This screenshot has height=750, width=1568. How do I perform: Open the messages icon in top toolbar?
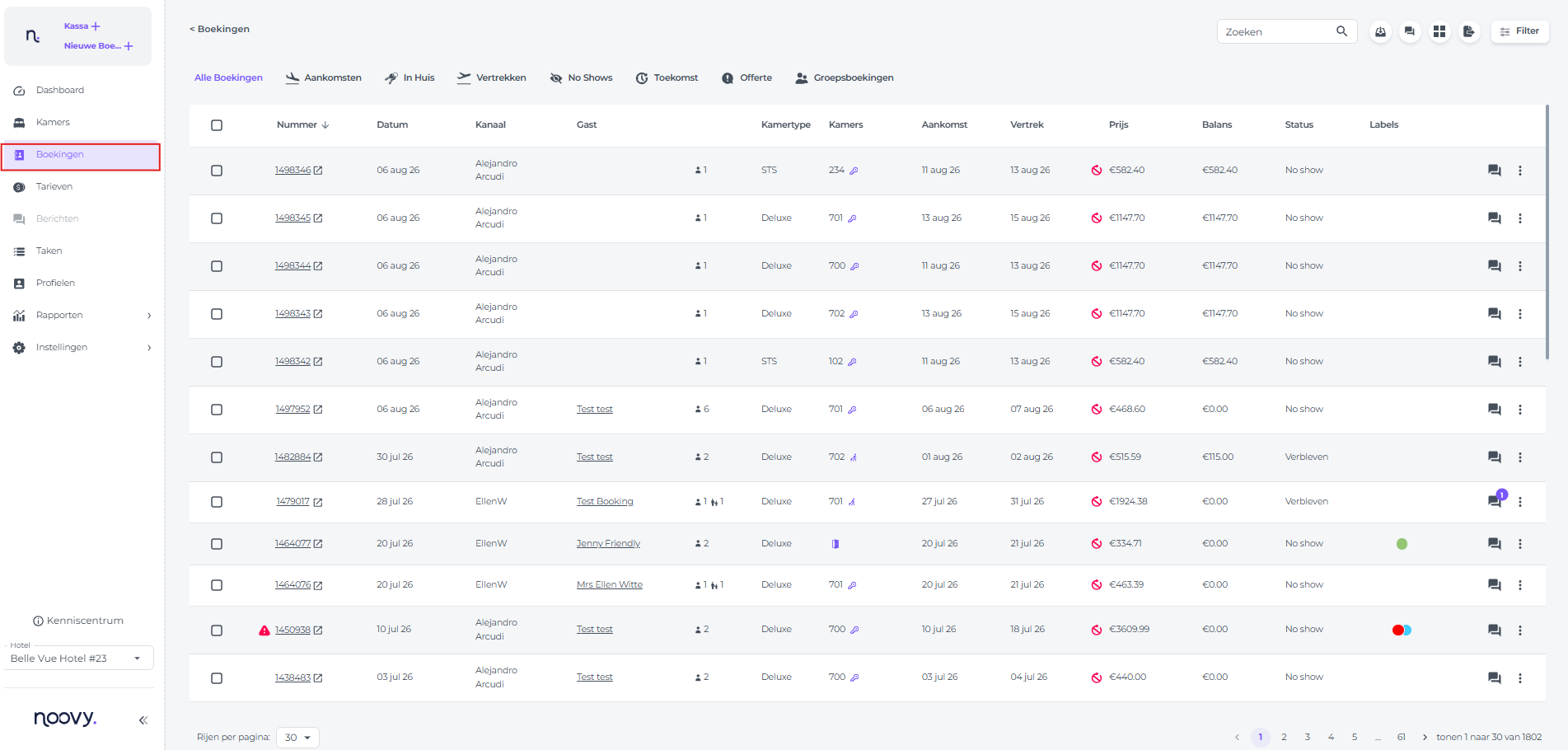tap(1410, 31)
